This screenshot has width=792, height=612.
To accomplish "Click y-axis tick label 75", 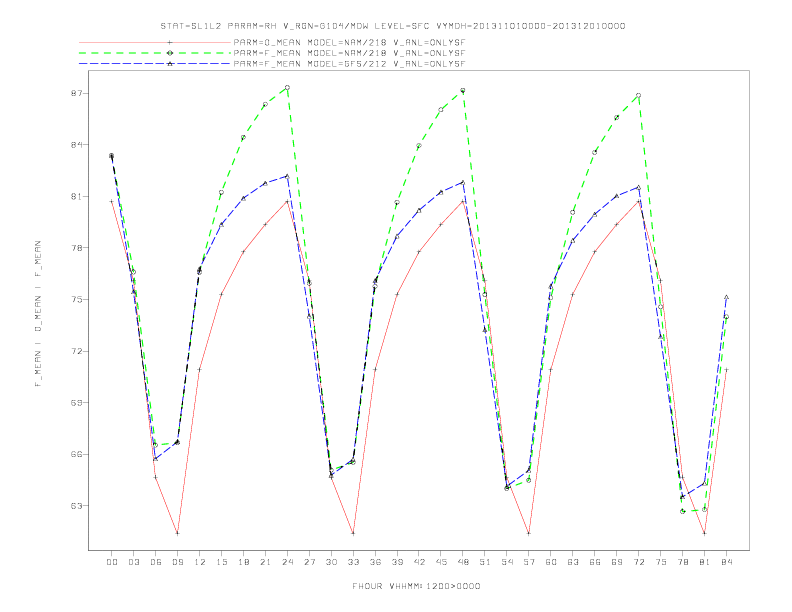I will [78, 299].
